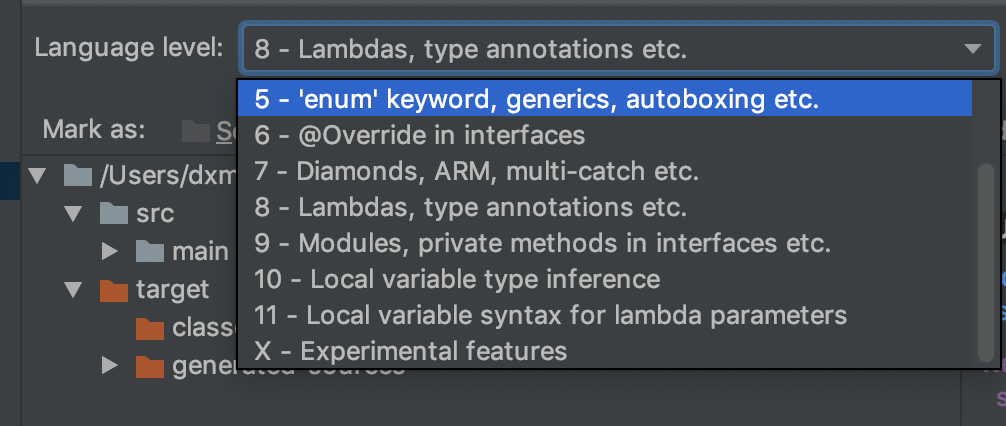Collapse the /Users root folder node

pyautogui.click(x=38, y=176)
